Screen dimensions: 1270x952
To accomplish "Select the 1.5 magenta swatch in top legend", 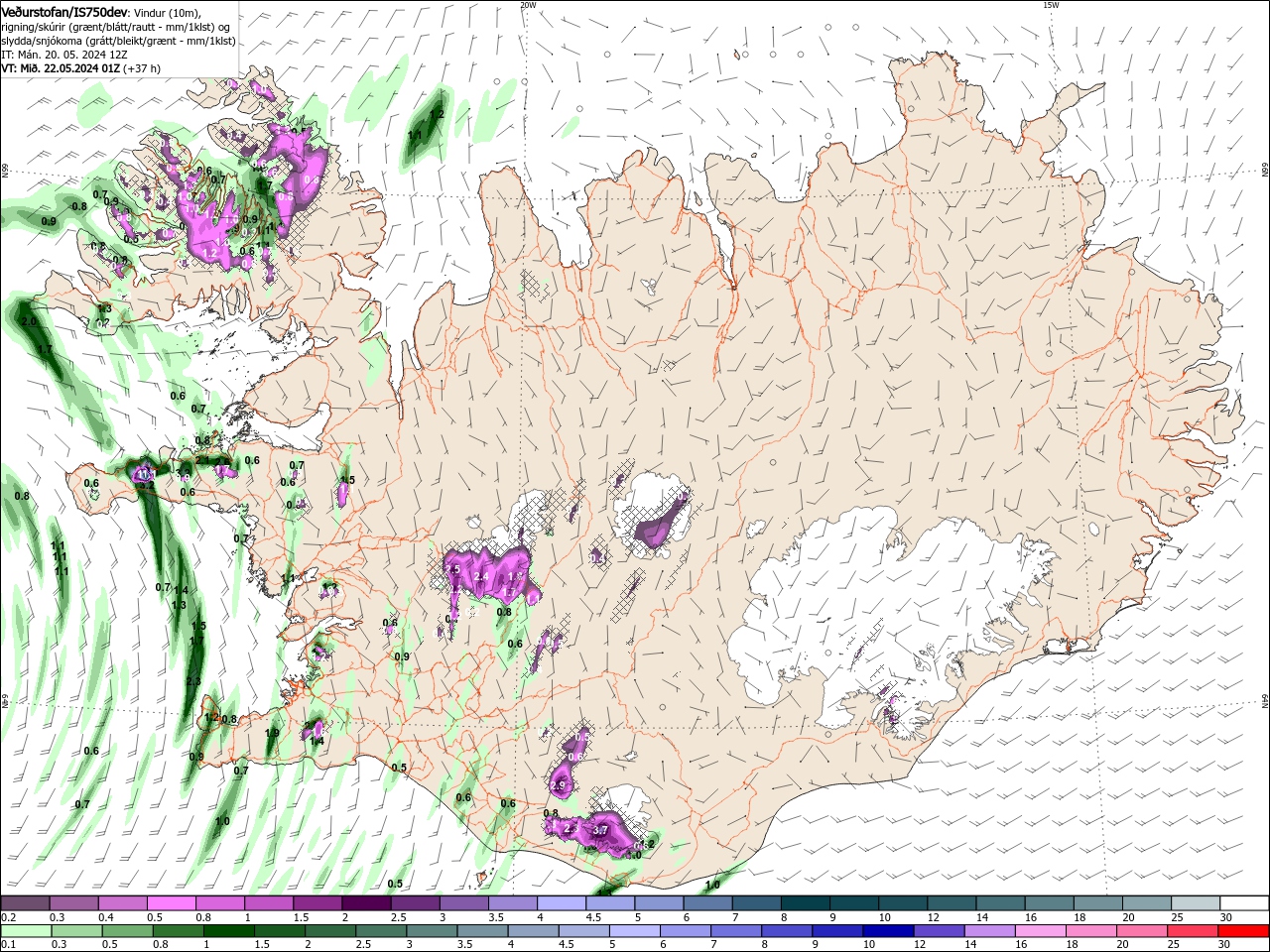I will (318, 903).
